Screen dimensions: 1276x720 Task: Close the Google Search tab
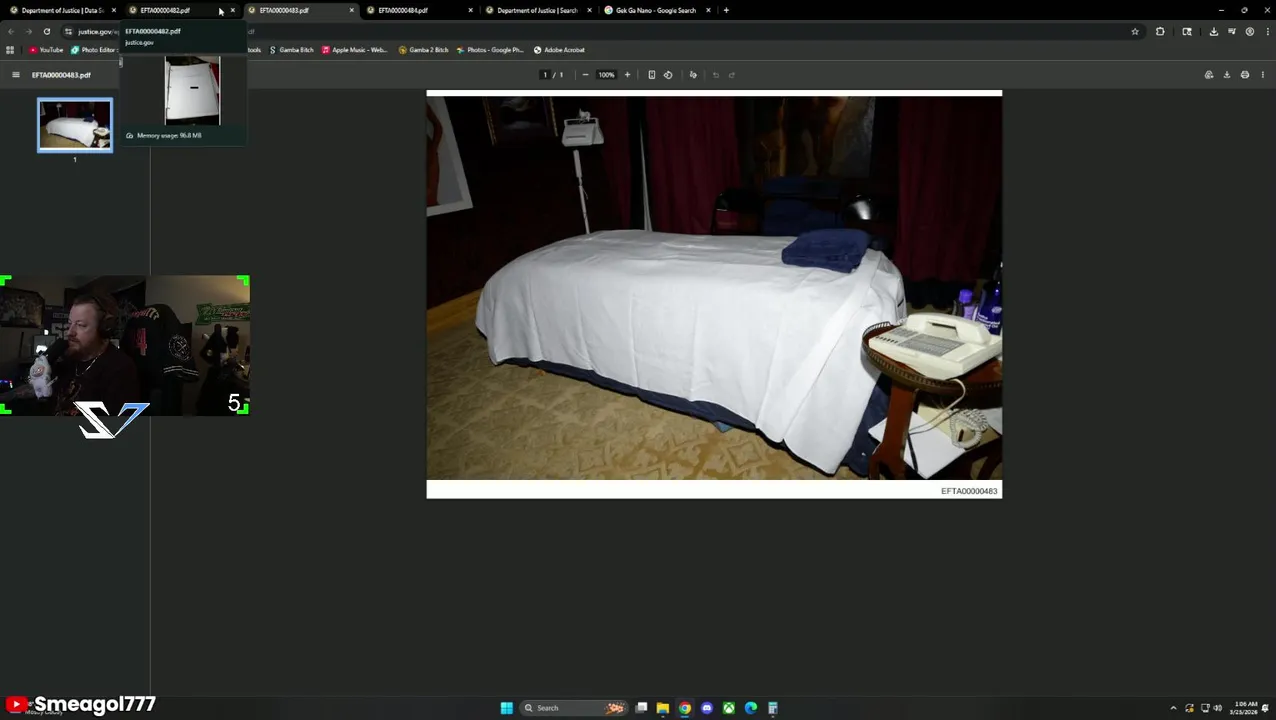pyautogui.click(x=708, y=10)
